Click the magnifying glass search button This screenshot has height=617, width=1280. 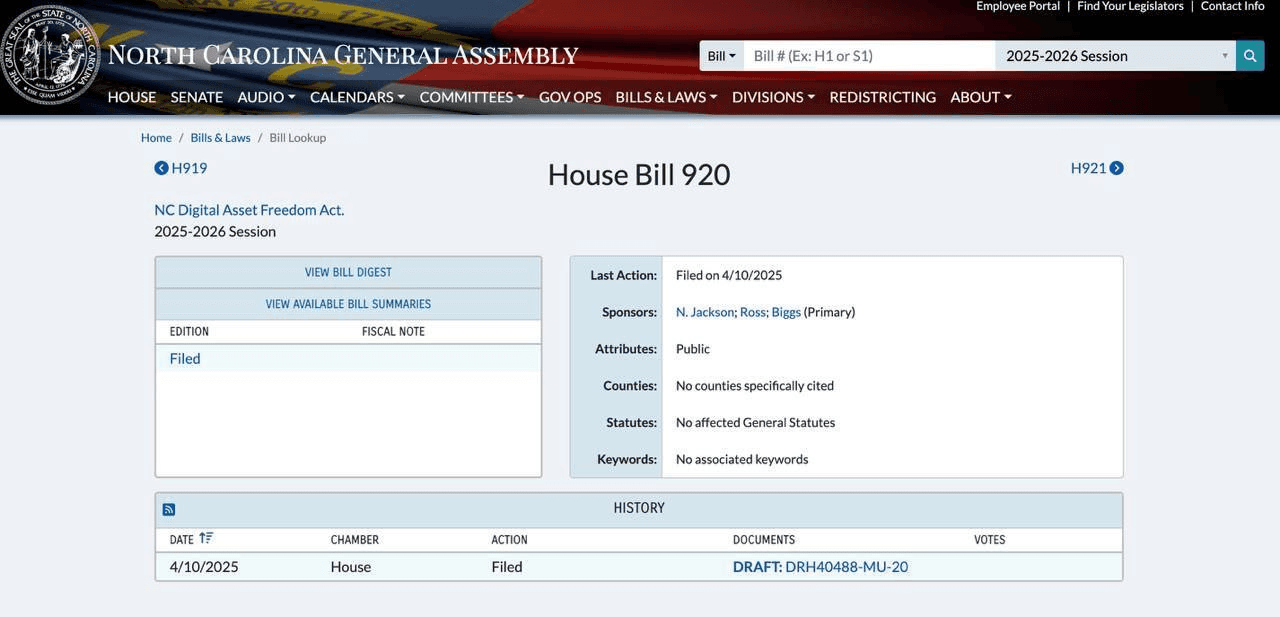[1250, 56]
